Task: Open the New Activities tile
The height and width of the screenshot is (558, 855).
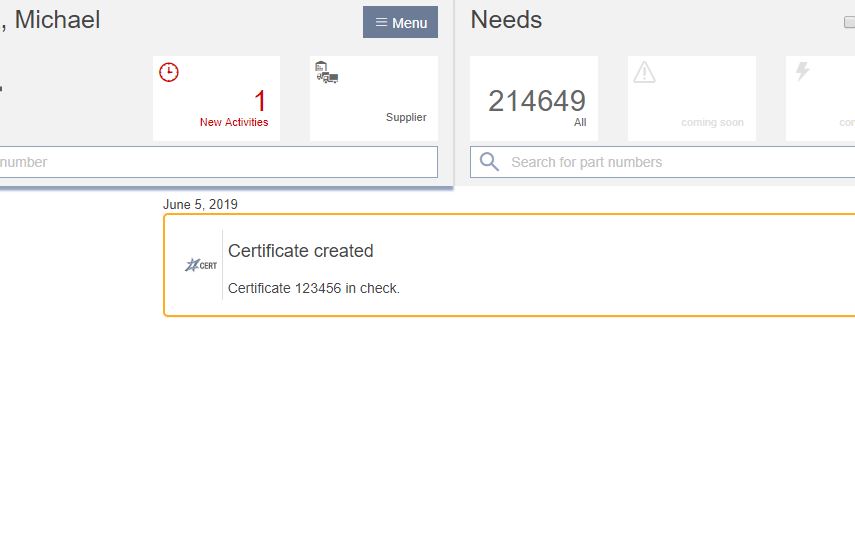Action: click(216, 98)
